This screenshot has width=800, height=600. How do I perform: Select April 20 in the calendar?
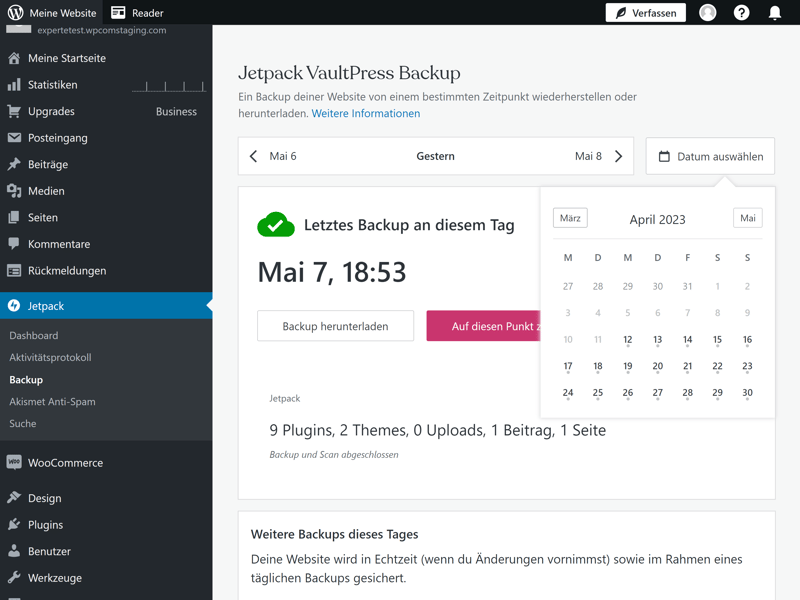657,366
